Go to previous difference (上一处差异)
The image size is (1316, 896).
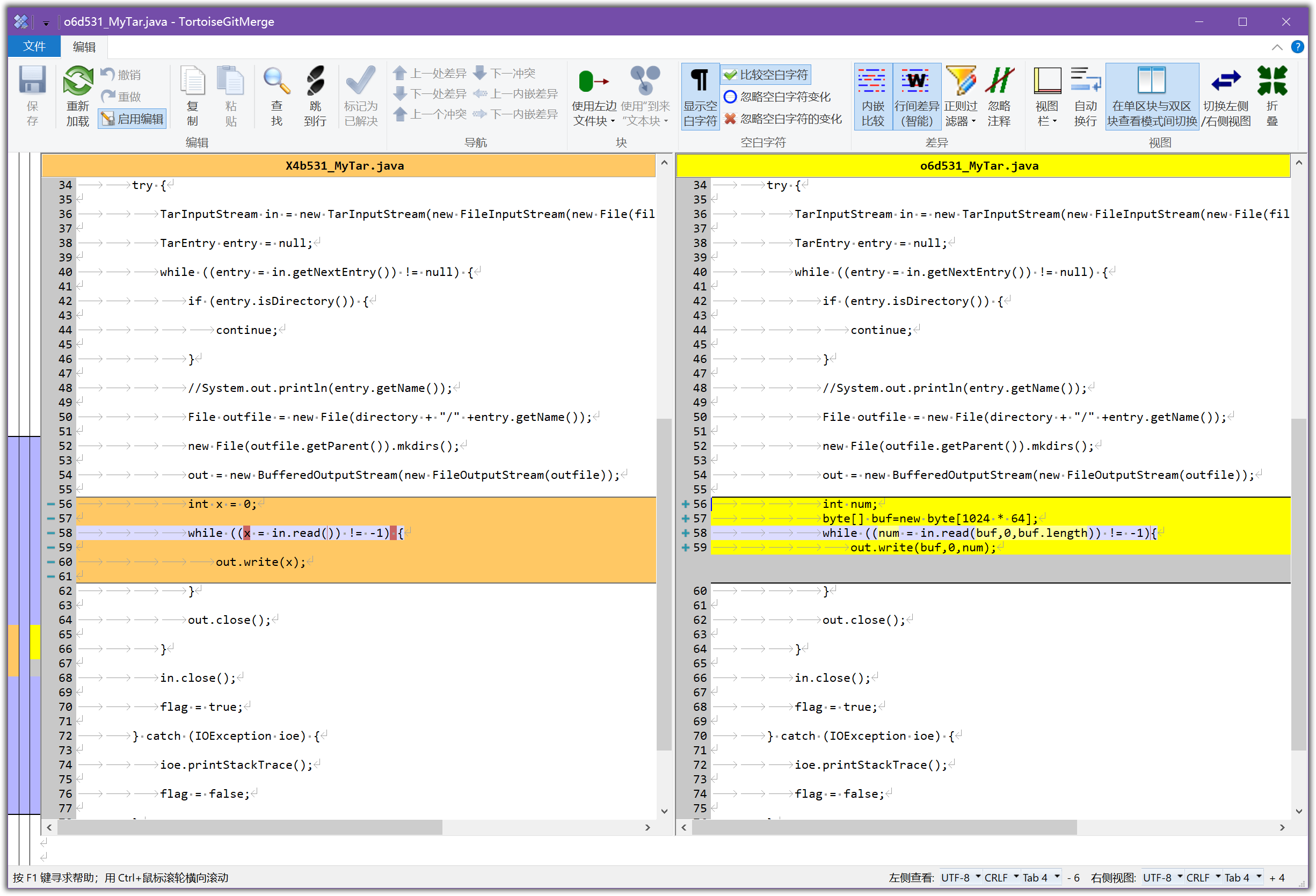click(430, 73)
